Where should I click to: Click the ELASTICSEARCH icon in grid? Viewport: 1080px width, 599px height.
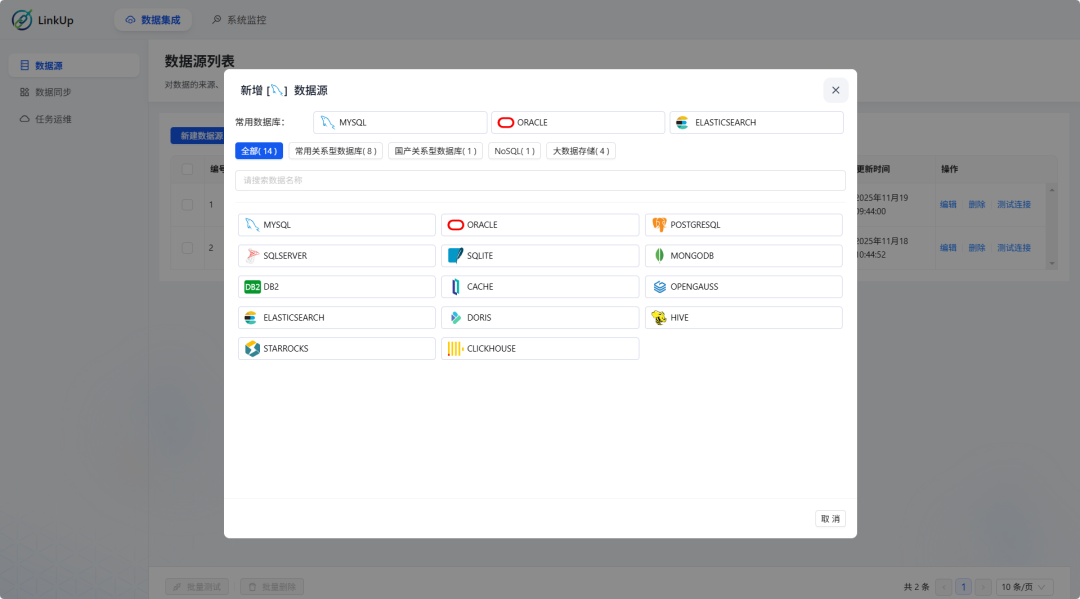pyautogui.click(x=251, y=317)
